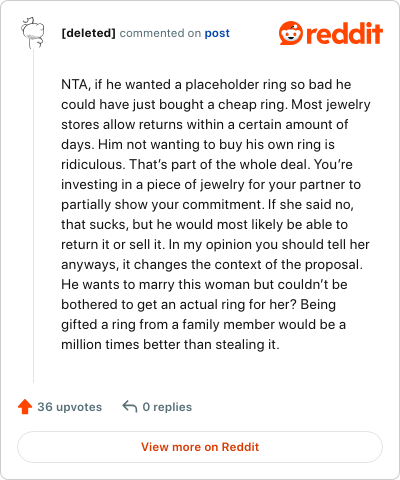Click the reply arrow icon
400x480 pixels.
click(x=130, y=406)
